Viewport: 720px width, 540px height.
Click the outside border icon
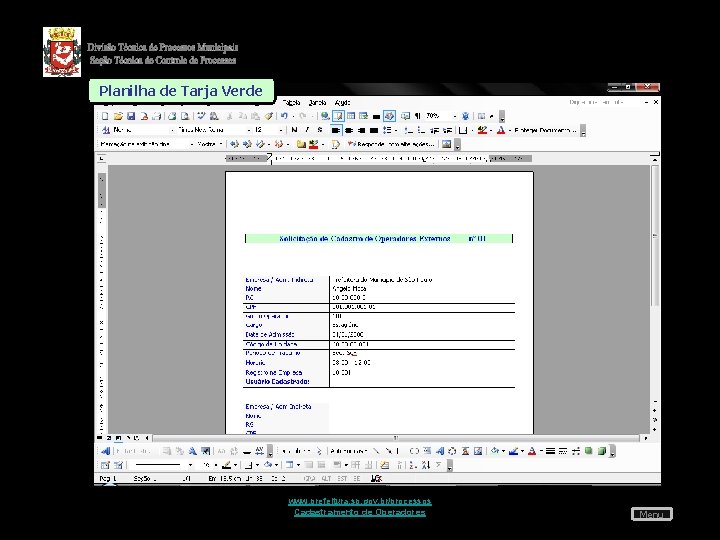pos(463,130)
